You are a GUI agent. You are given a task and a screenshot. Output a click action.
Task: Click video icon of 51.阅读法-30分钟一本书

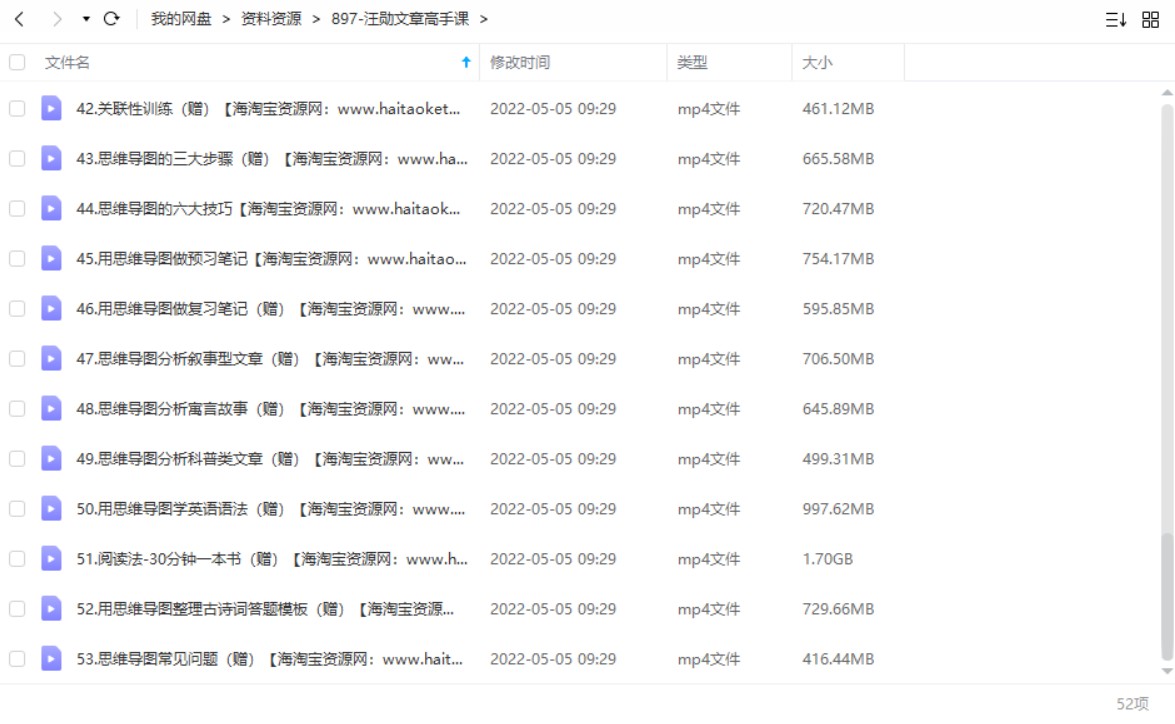[51, 559]
